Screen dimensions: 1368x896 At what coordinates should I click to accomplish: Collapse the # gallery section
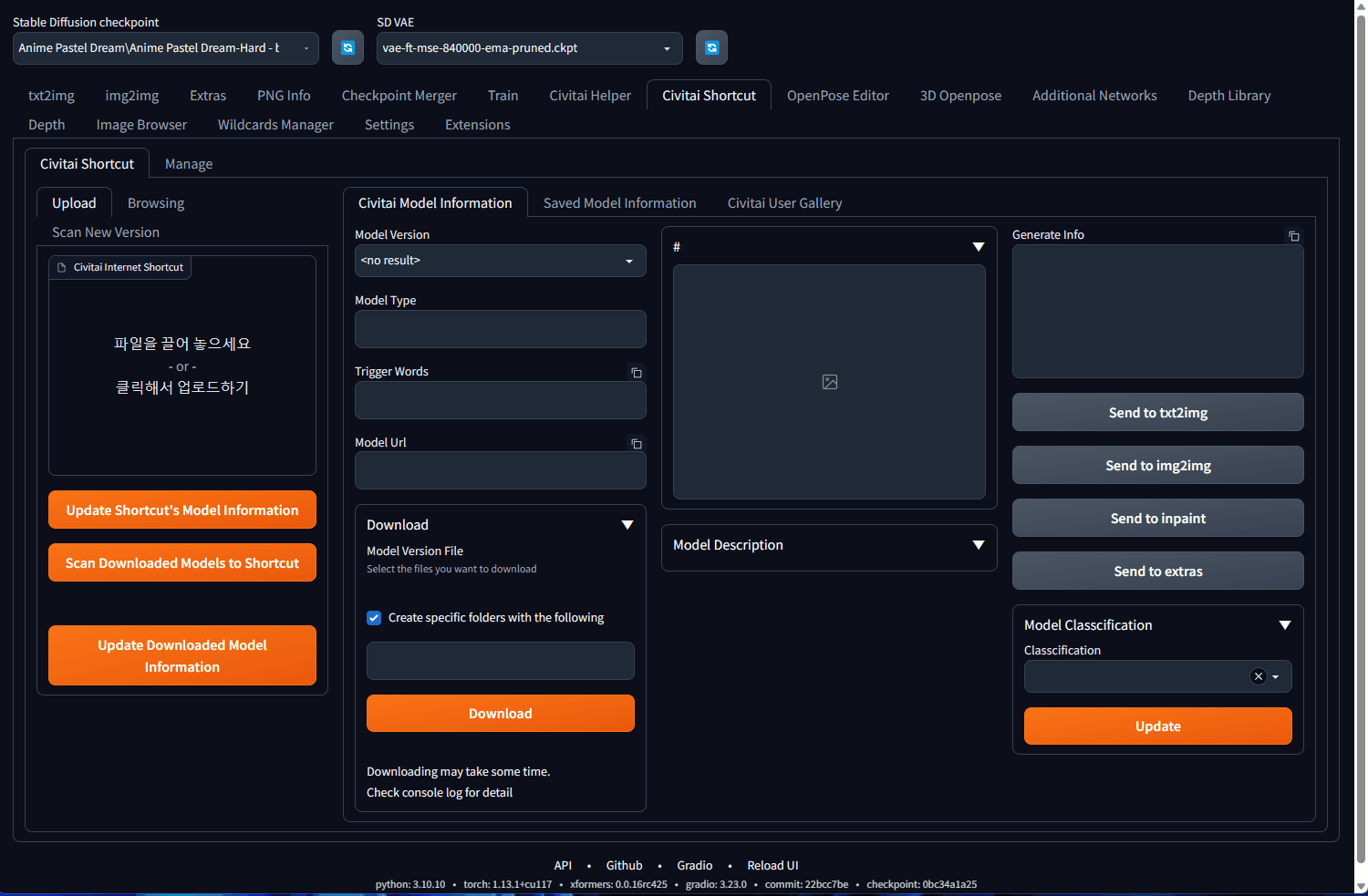coord(979,247)
